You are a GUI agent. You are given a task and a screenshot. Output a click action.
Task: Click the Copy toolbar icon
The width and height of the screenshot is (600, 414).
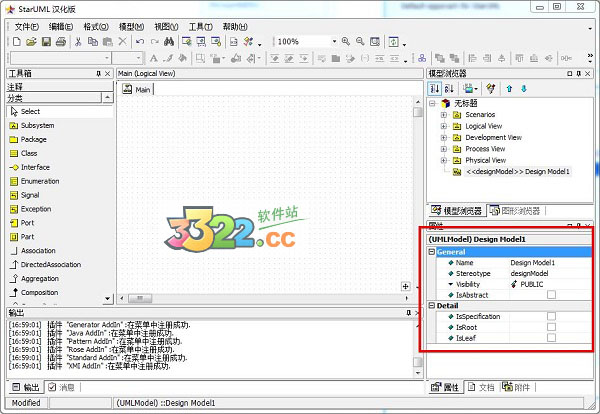[x=93, y=42]
